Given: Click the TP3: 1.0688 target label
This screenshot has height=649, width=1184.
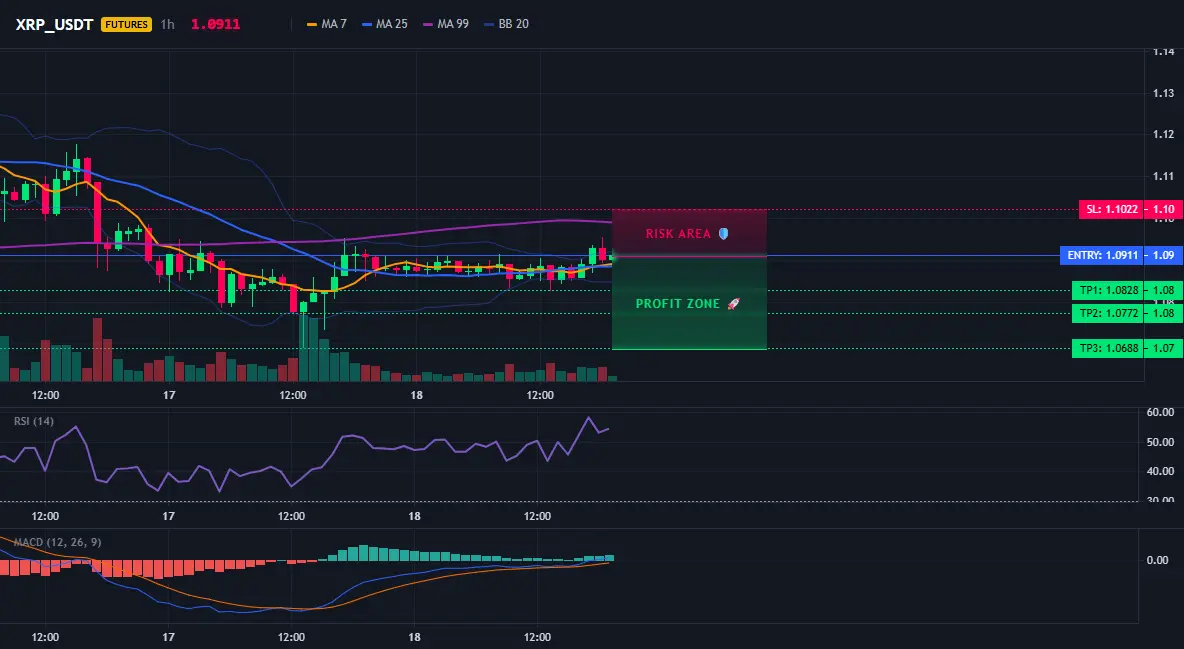Looking at the screenshot, I should [x=1108, y=348].
